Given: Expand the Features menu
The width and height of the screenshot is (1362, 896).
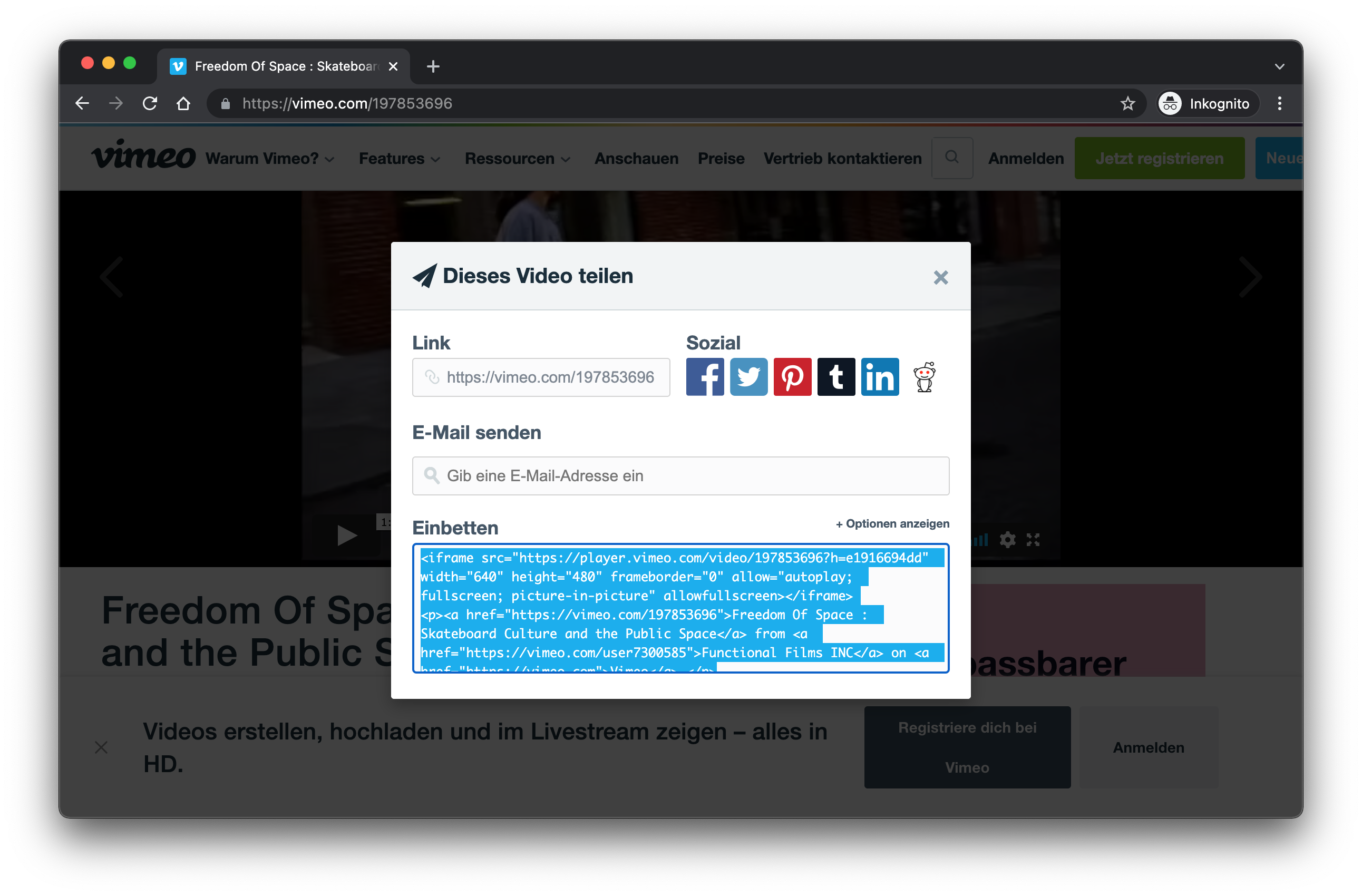Looking at the screenshot, I should click(x=400, y=159).
